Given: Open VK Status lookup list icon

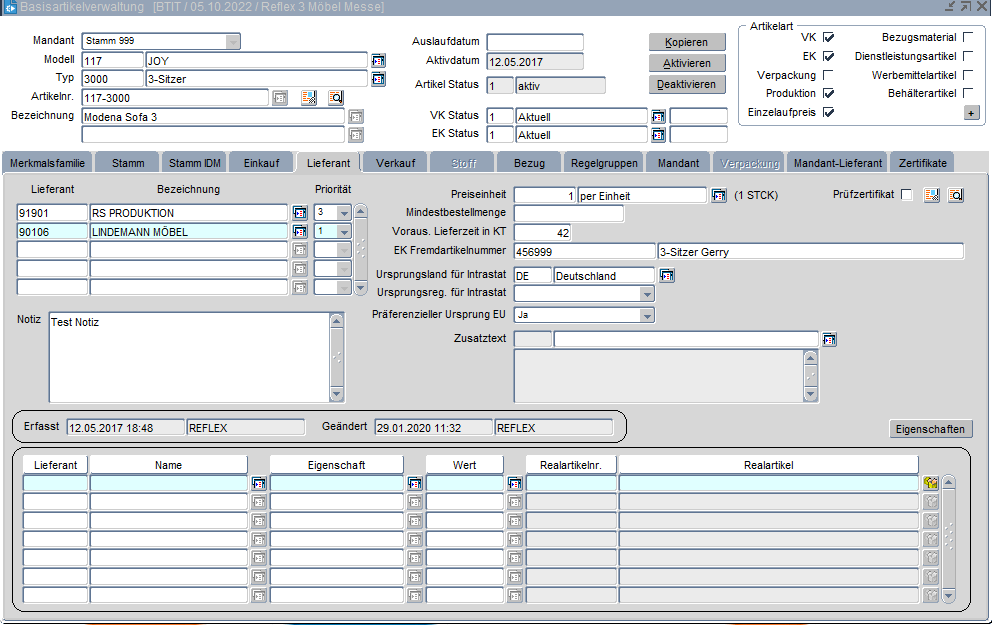Looking at the screenshot, I should click(x=658, y=117).
